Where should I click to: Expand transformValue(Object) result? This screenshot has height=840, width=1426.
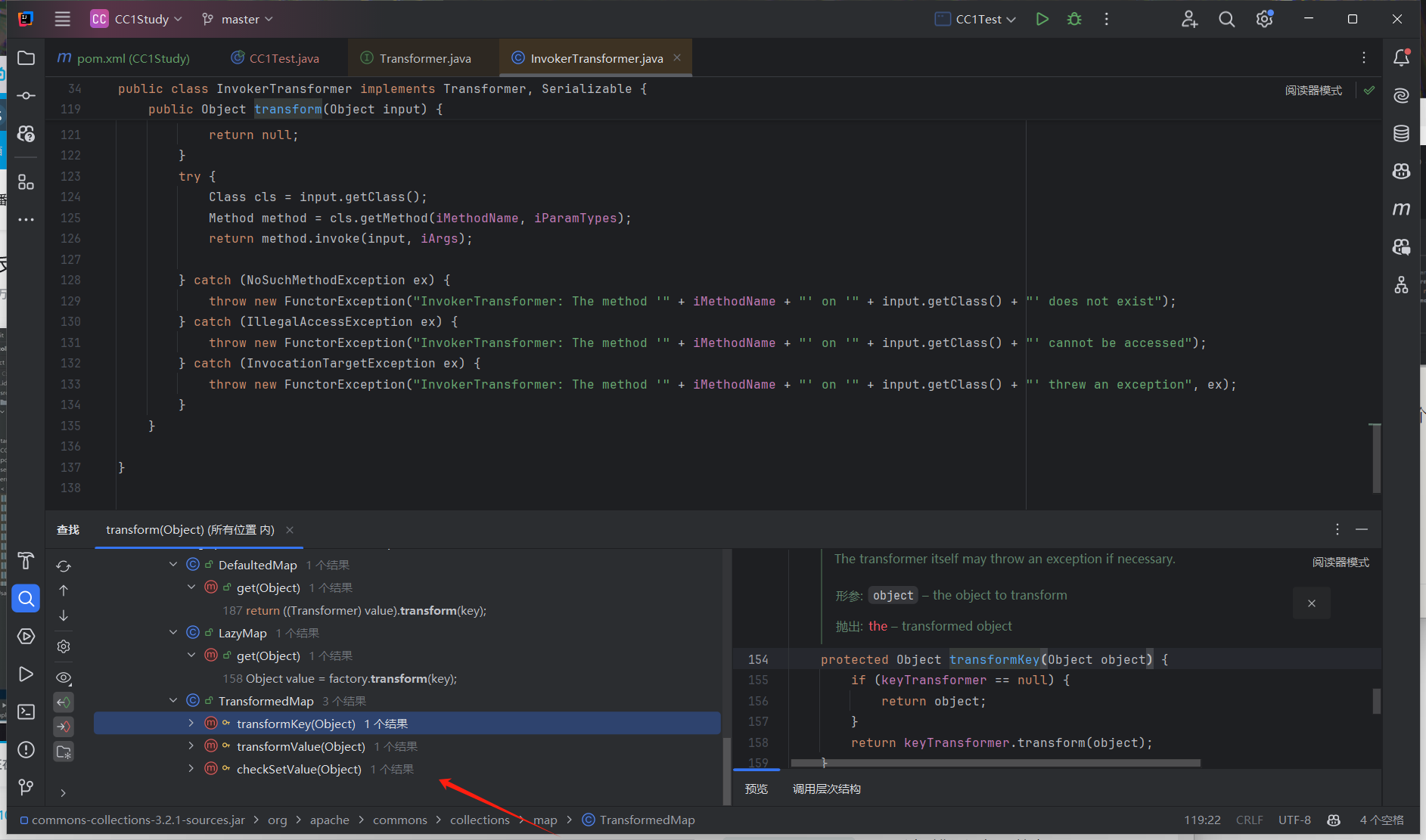coord(191,746)
